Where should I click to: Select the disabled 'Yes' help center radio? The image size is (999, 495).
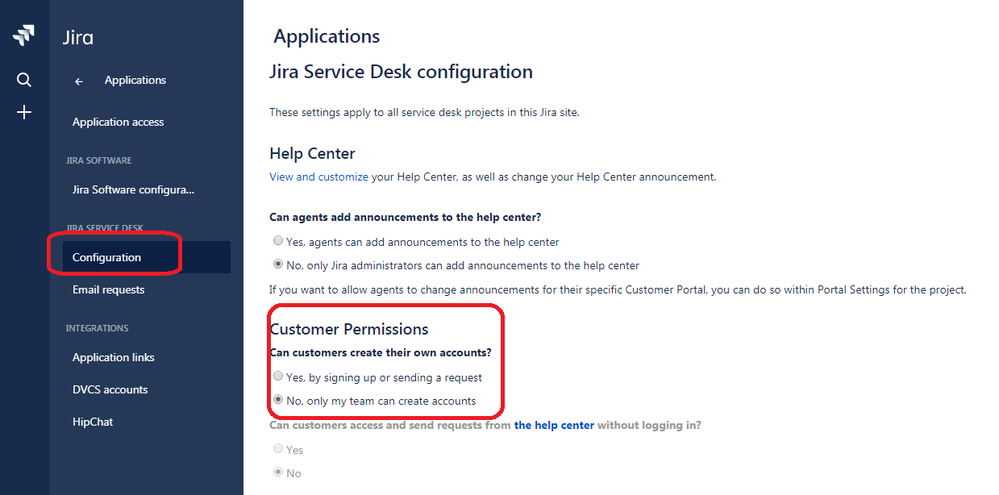tap(278, 450)
